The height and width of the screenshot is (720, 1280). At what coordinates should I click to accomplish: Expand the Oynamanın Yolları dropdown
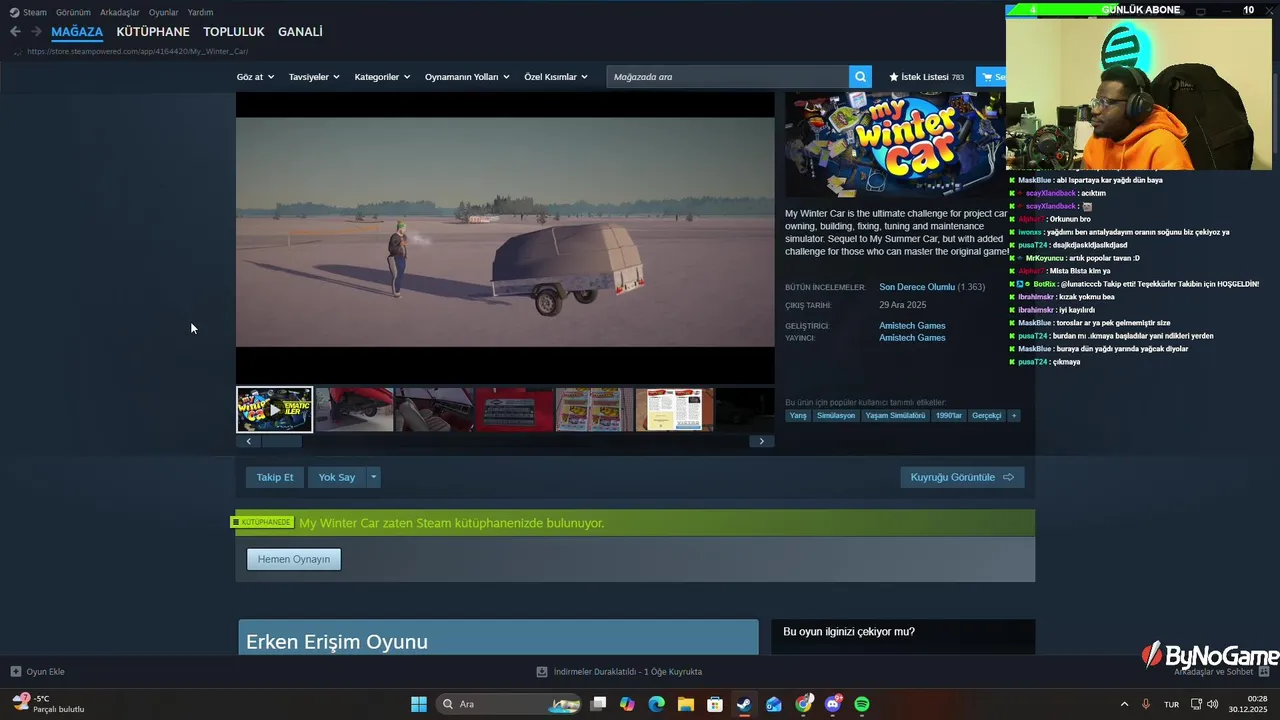(467, 77)
